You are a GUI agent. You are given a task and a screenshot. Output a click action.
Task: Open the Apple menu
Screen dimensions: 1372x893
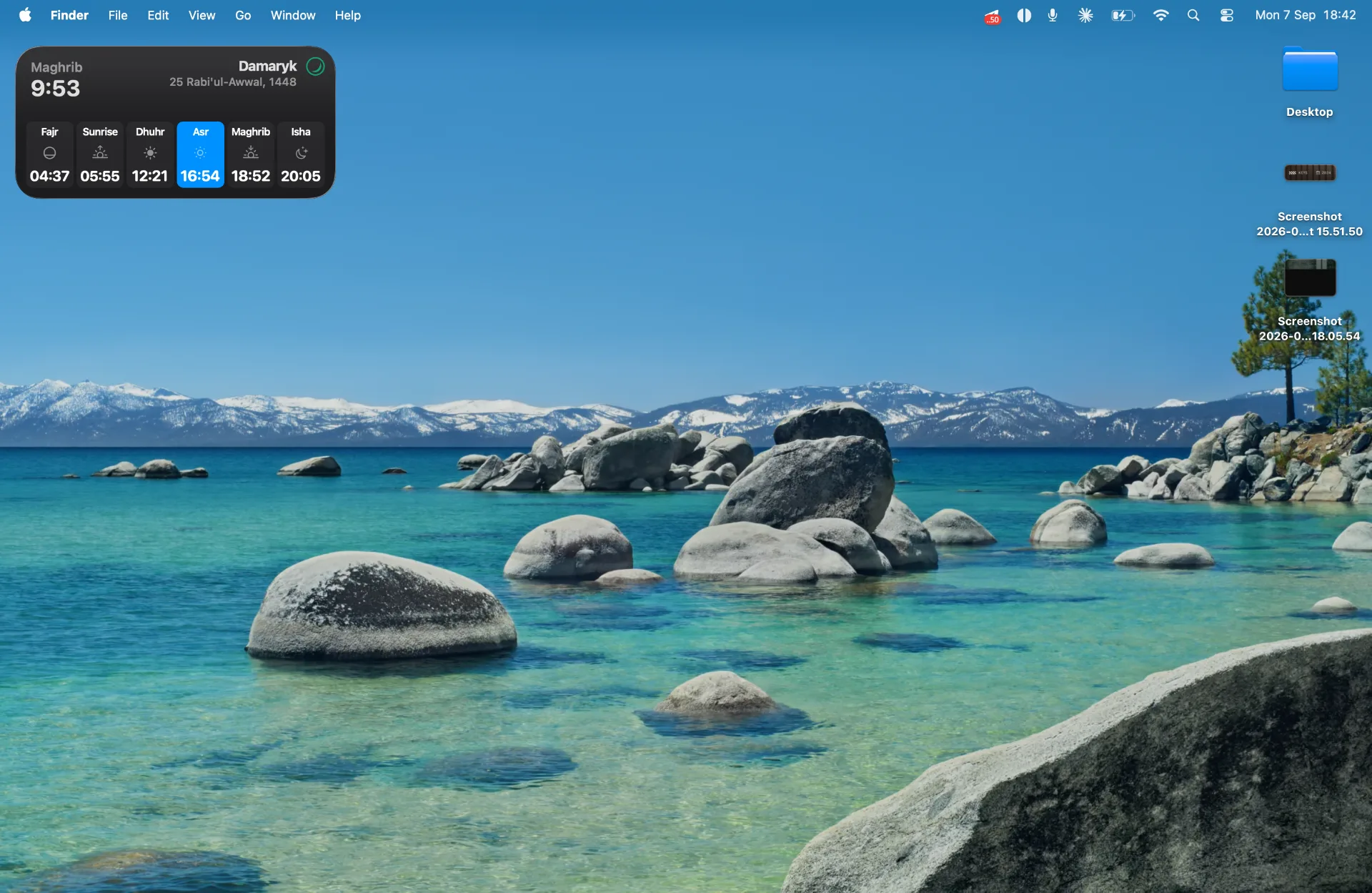pos(25,15)
